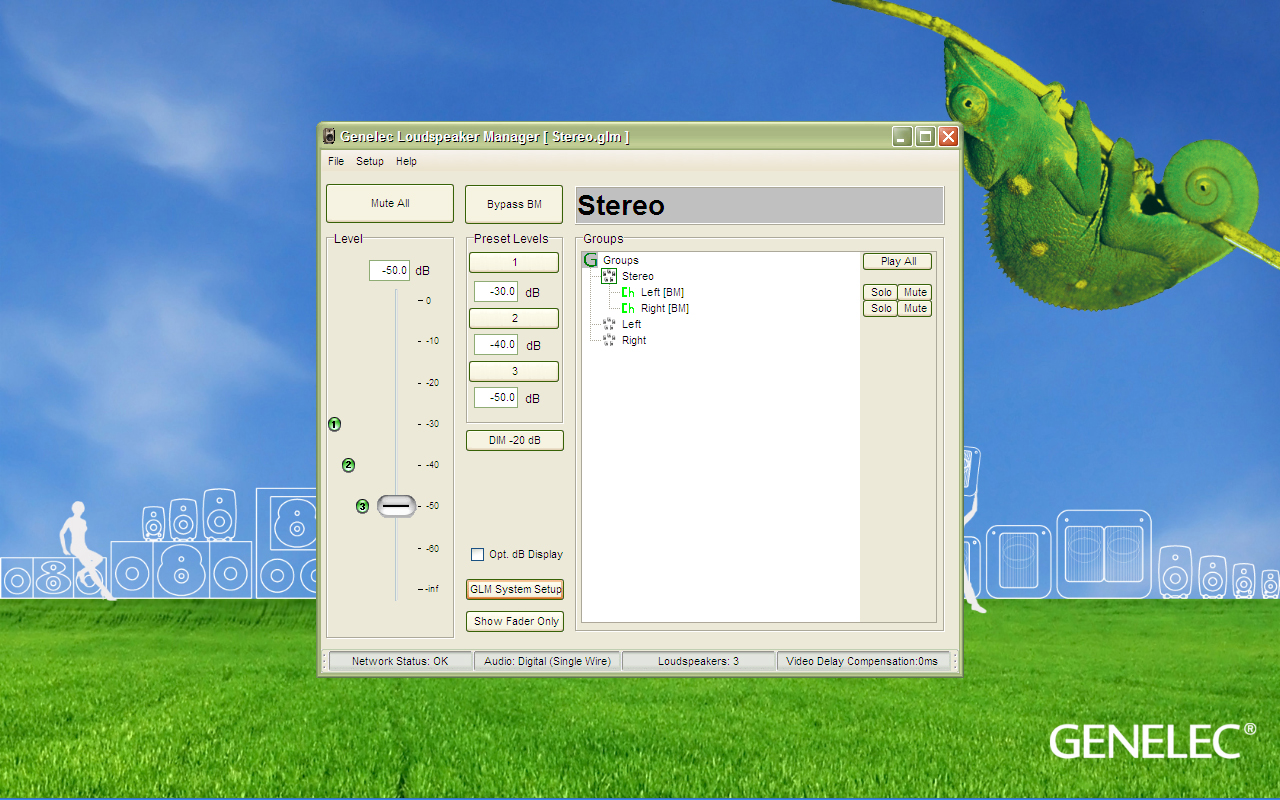
Task: Click the Groups root G icon
Action: click(590, 260)
